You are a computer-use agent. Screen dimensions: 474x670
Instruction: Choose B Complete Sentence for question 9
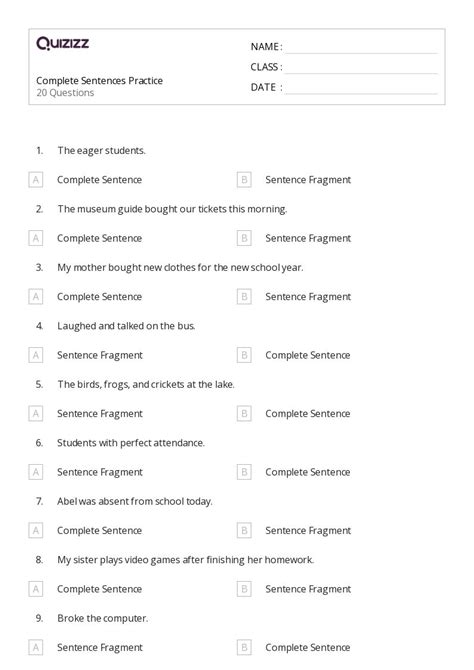click(244, 648)
